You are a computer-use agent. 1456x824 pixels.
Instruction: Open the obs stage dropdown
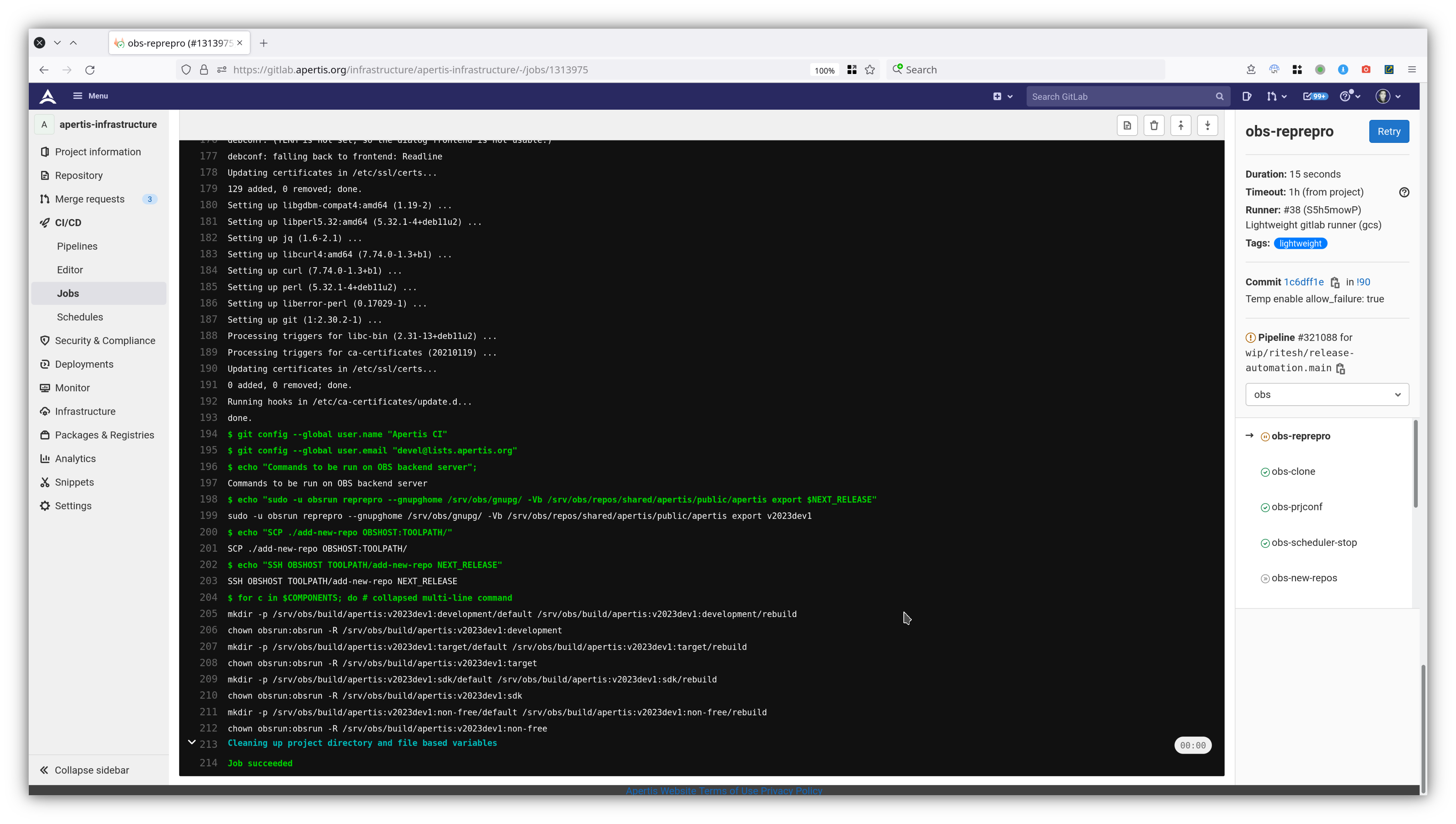tap(1326, 394)
